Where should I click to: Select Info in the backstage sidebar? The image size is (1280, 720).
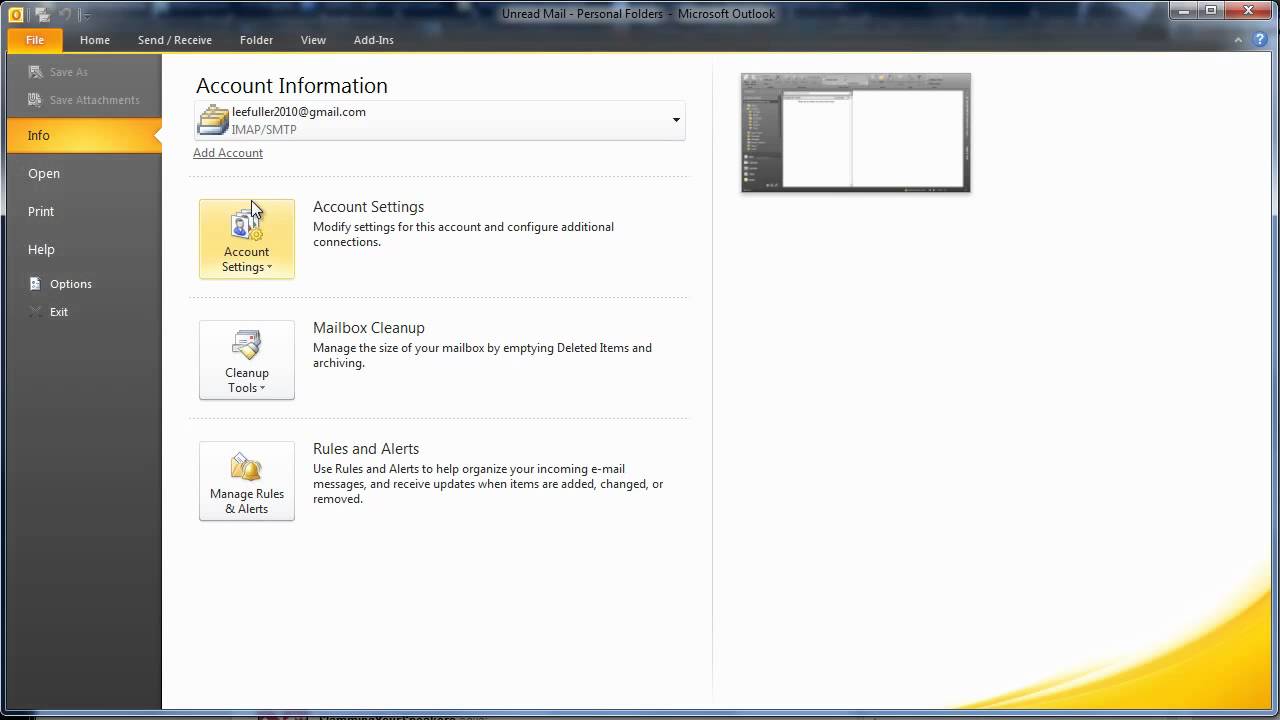pyautogui.click(x=84, y=135)
